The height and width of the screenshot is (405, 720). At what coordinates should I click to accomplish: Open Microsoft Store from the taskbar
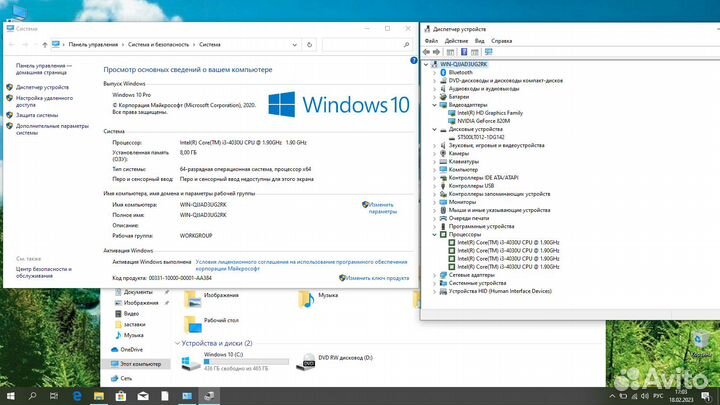(x=121, y=396)
